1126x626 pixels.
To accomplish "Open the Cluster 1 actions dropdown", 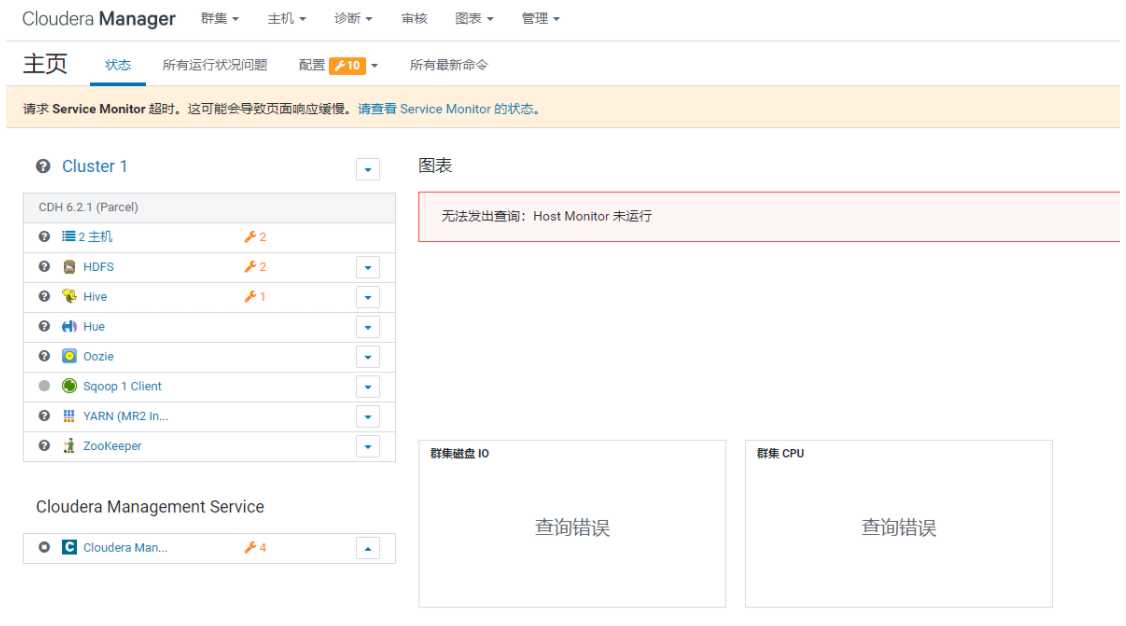I will (368, 169).
